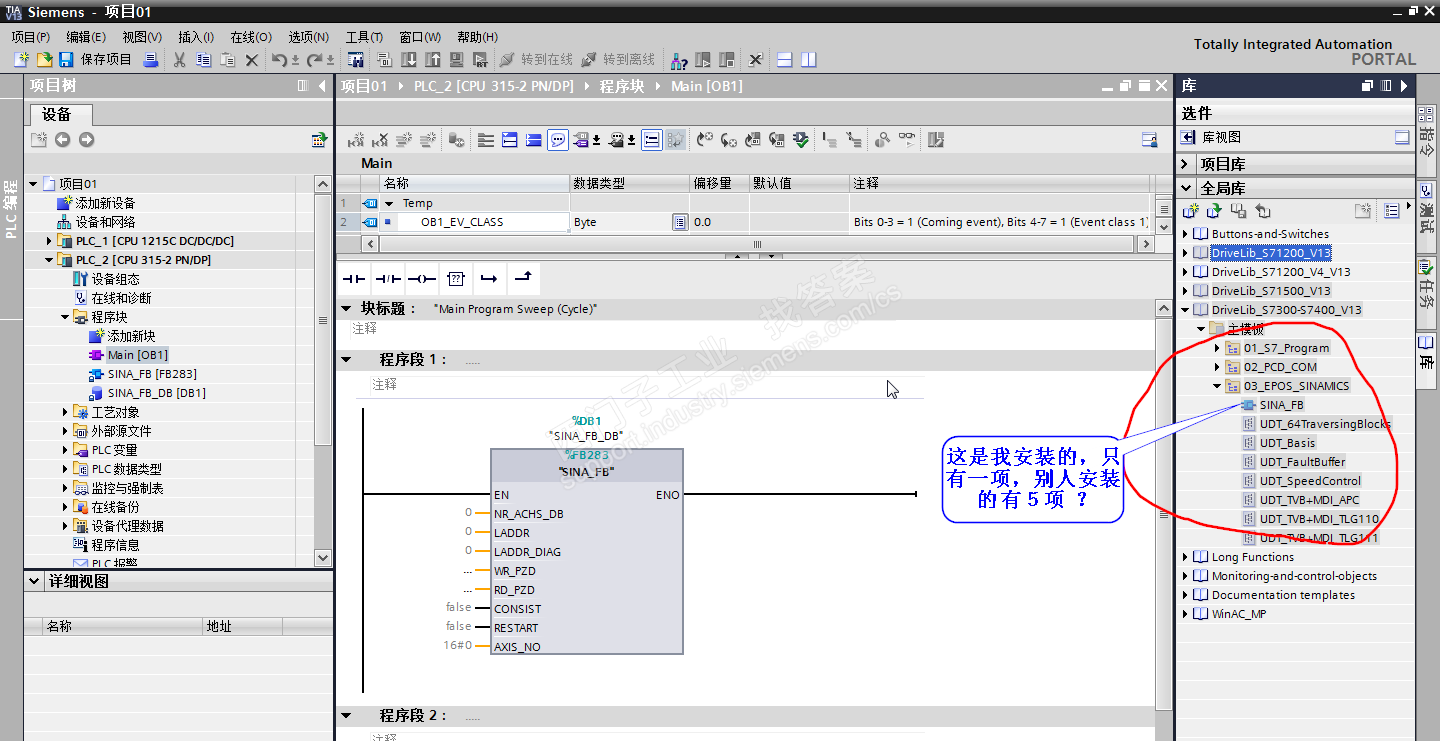Collapse the 项目树 panel with arrow
This screenshot has height=741, width=1440.
[322, 86]
